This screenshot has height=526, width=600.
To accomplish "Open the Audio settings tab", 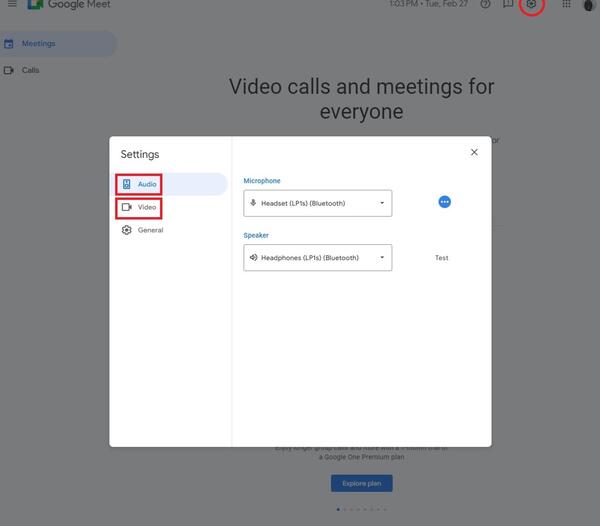I will coord(171,184).
